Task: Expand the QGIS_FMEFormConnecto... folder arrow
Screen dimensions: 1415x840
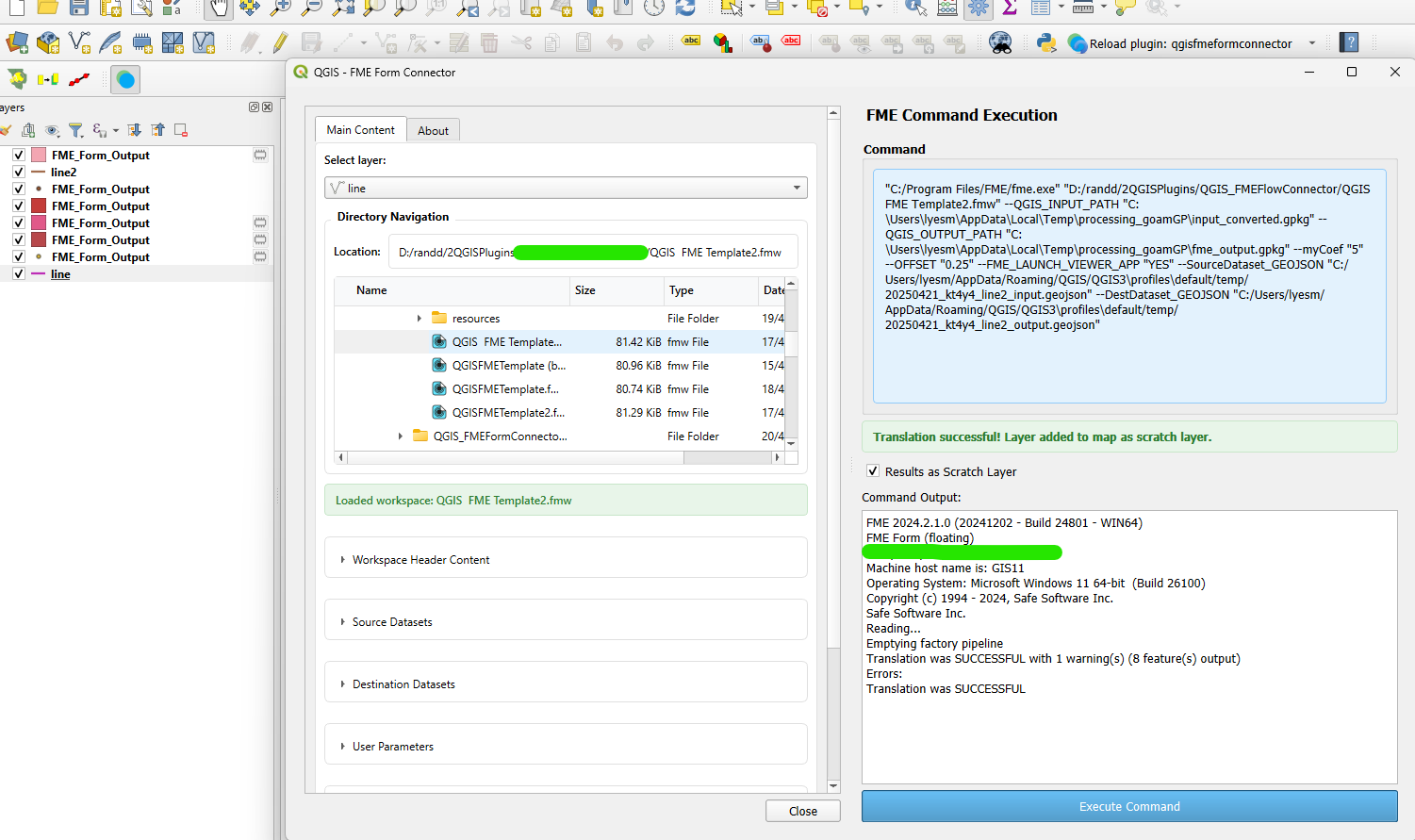Action: [401, 436]
